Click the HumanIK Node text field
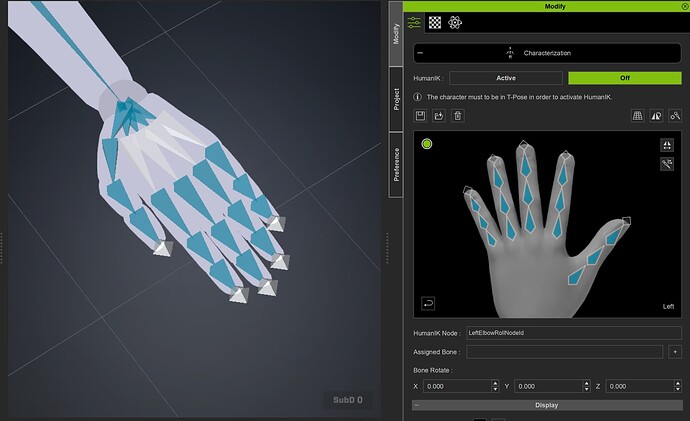 pyautogui.click(x=572, y=333)
